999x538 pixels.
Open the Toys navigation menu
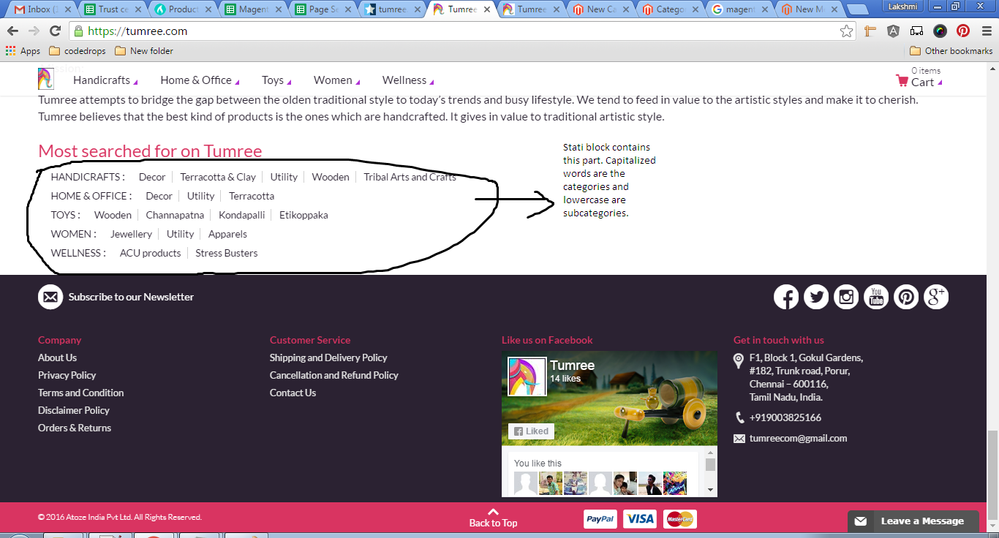273,80
